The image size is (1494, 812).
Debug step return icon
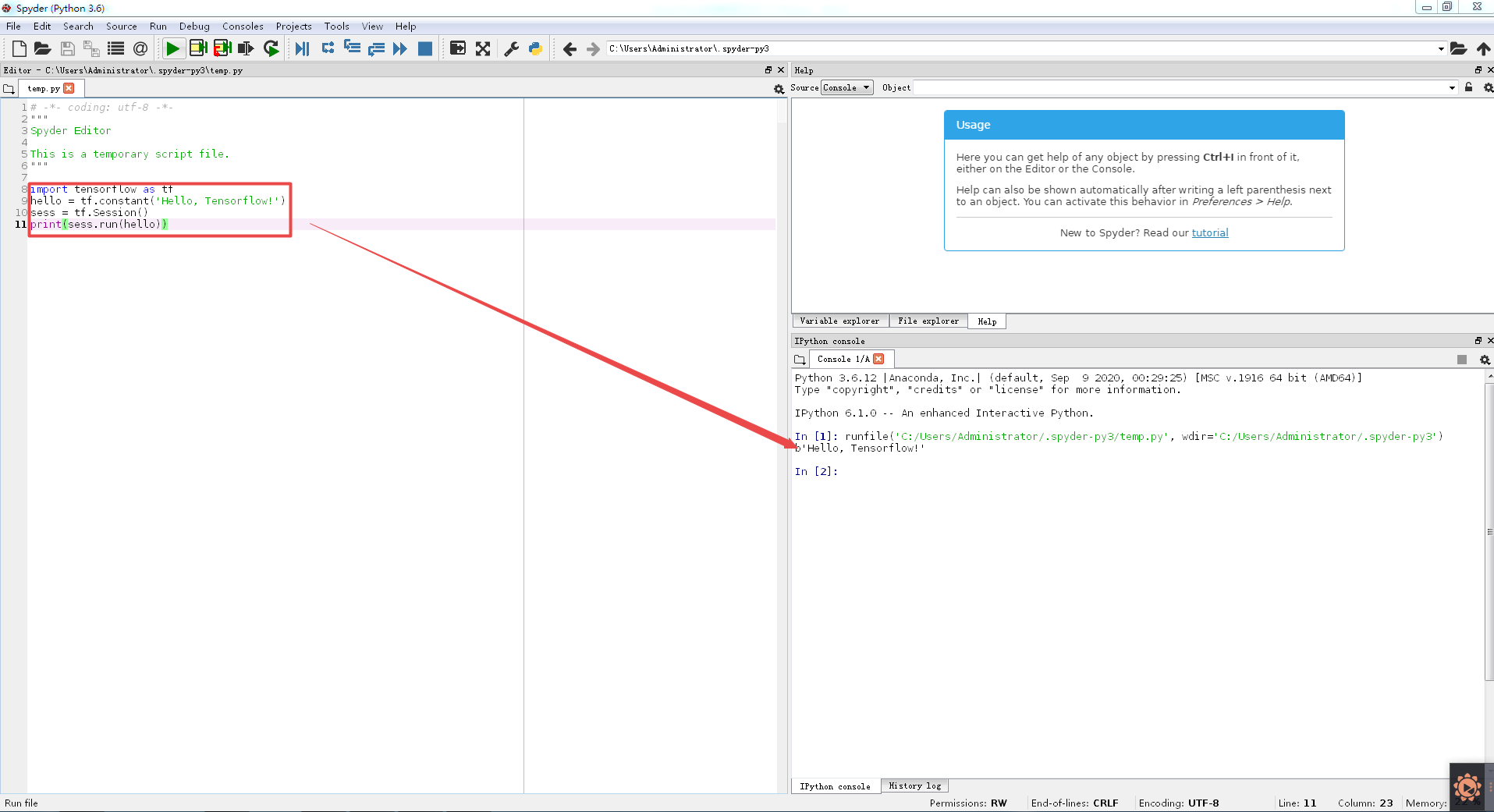(x=376, y=48)
